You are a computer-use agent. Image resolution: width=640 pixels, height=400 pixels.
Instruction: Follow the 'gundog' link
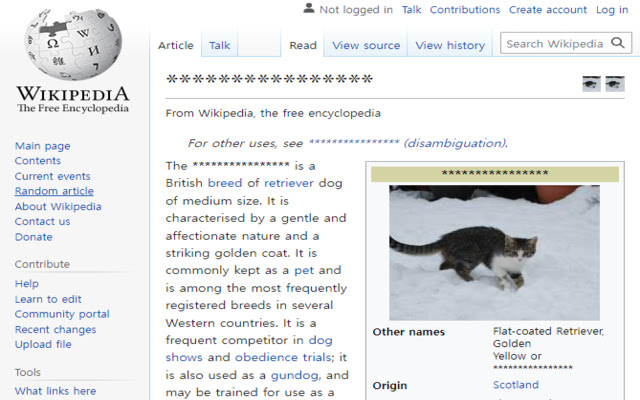coord(295,376)
